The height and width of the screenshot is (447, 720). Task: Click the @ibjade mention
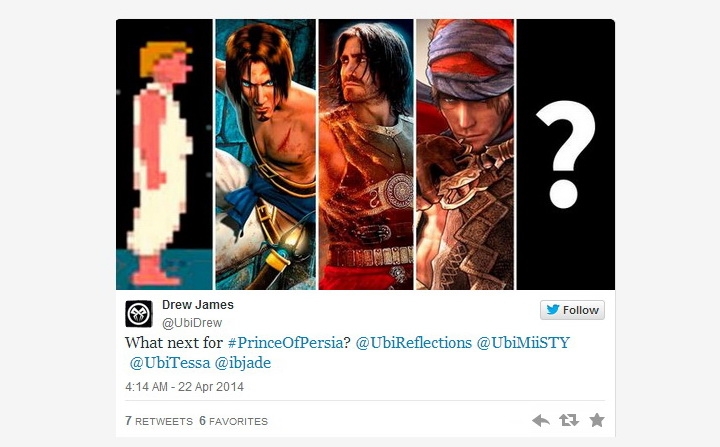(243, 363)
